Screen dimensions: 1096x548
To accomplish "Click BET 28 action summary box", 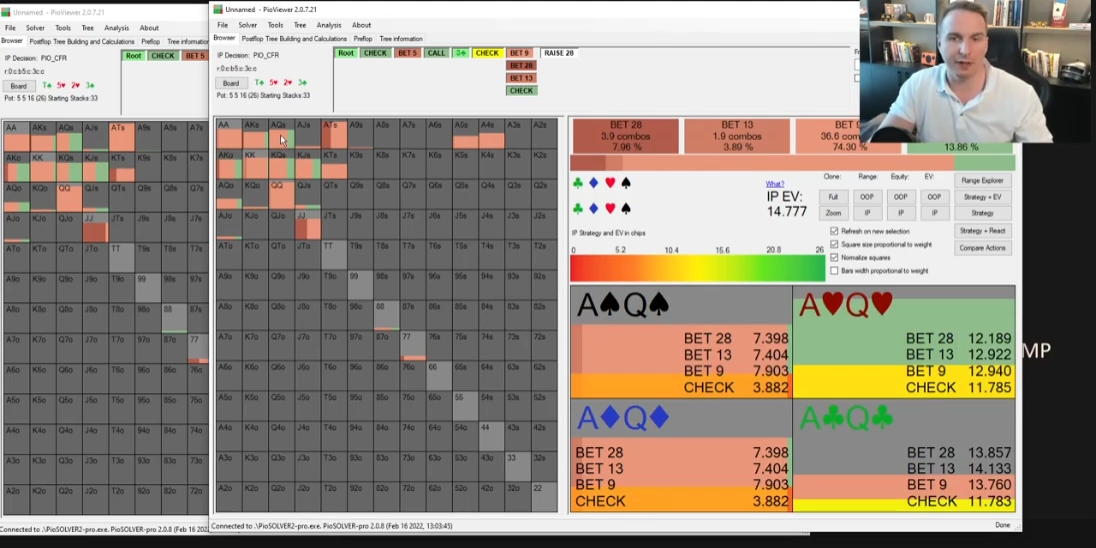I will click(x=626, y=136).
